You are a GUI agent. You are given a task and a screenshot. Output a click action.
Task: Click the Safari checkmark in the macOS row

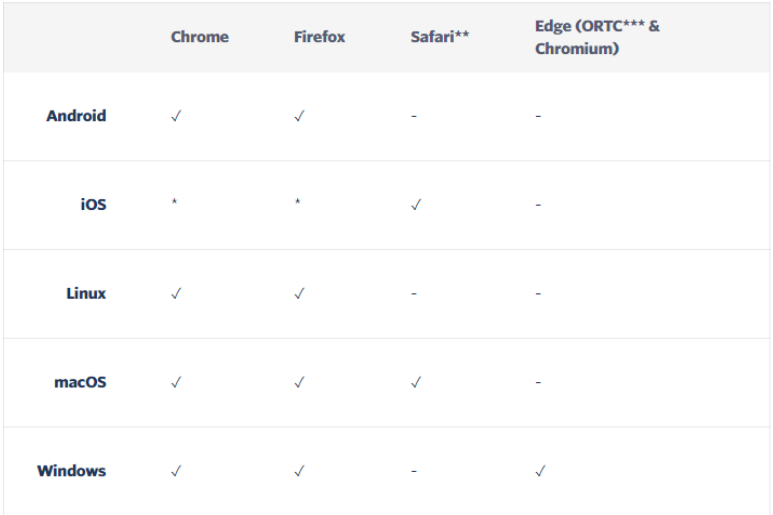416,382
